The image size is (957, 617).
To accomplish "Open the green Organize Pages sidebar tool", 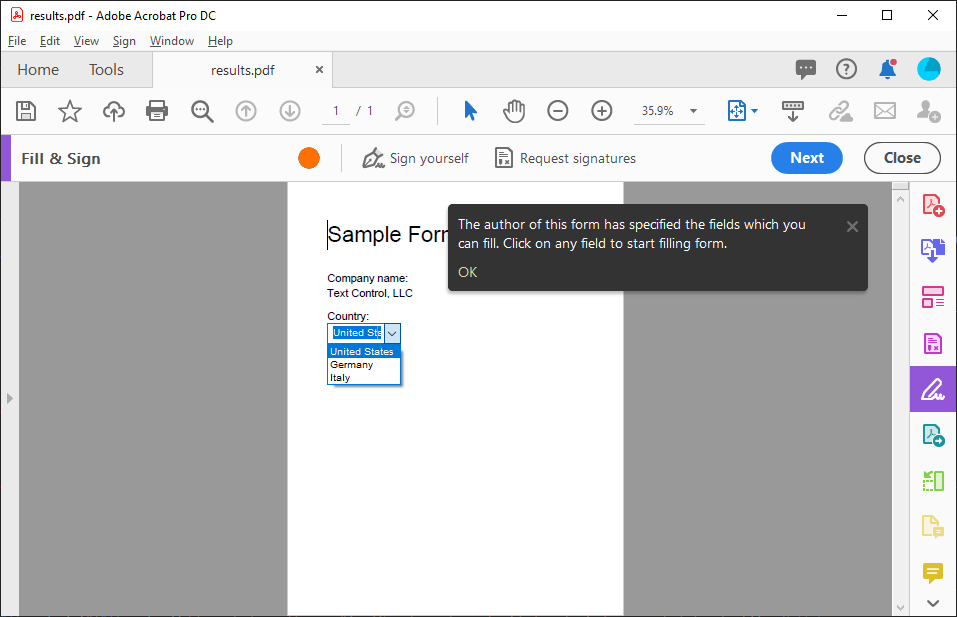I will tap(933, 482).
